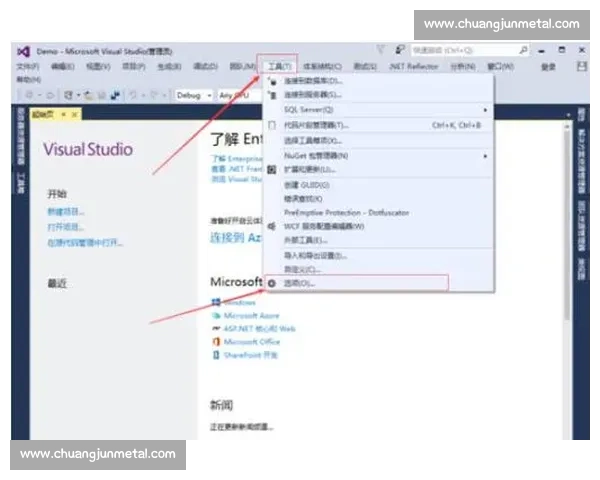600x480 pixels.
Task: Close the start page tab
Action: (75, 114)
